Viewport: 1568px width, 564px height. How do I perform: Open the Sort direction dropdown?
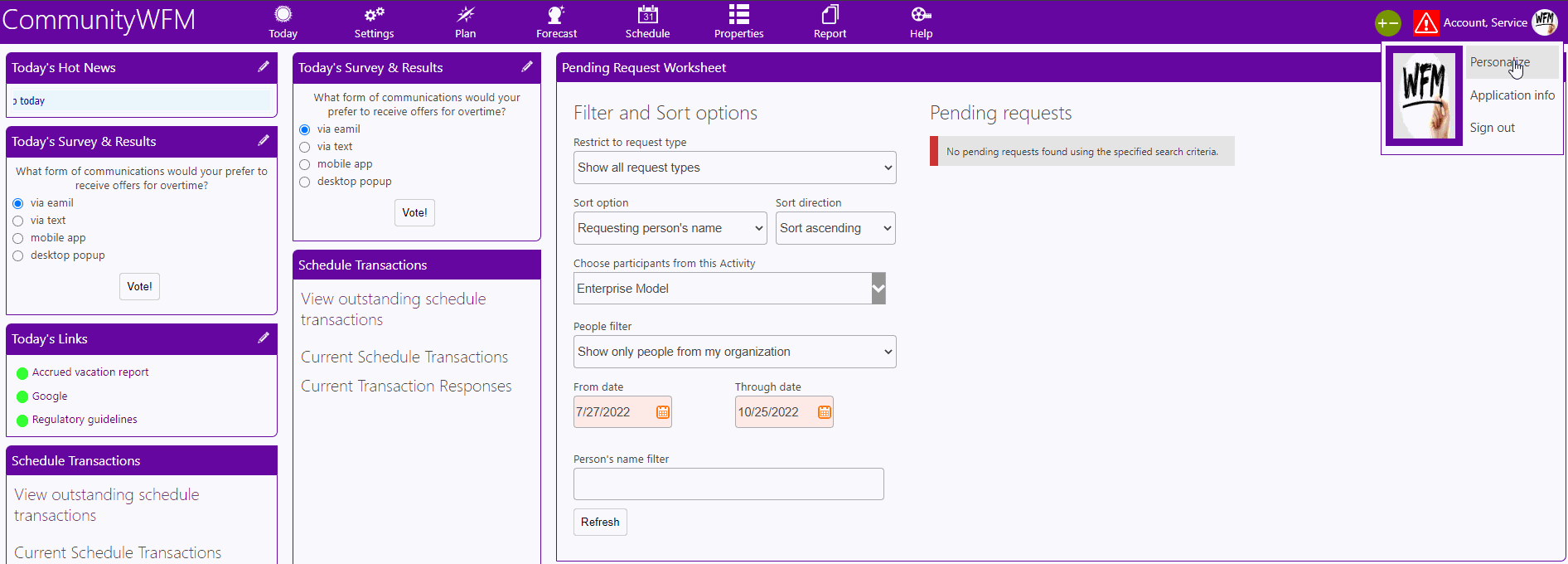pyautogui.click(x=835, y=228)
